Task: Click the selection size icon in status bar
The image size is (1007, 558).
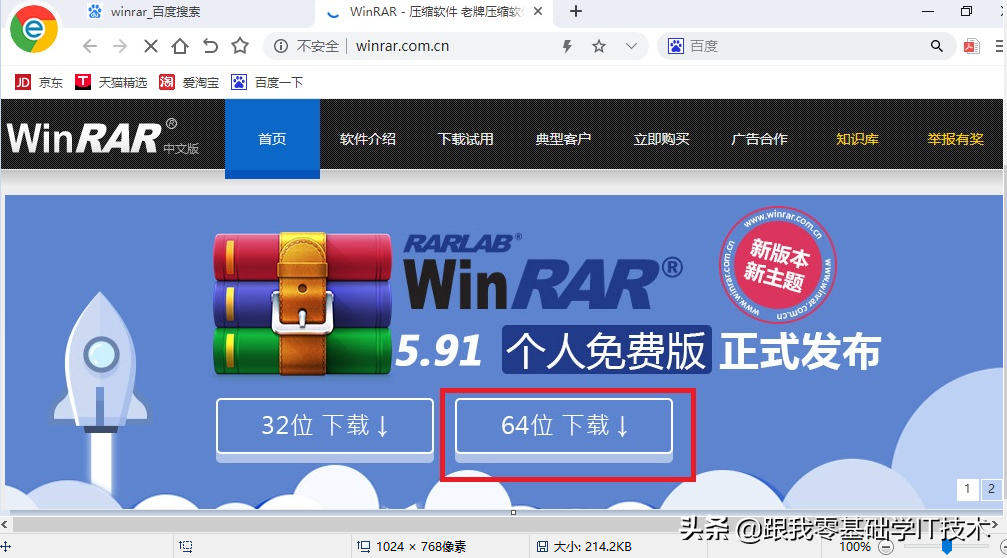Action: pos(186,547)
